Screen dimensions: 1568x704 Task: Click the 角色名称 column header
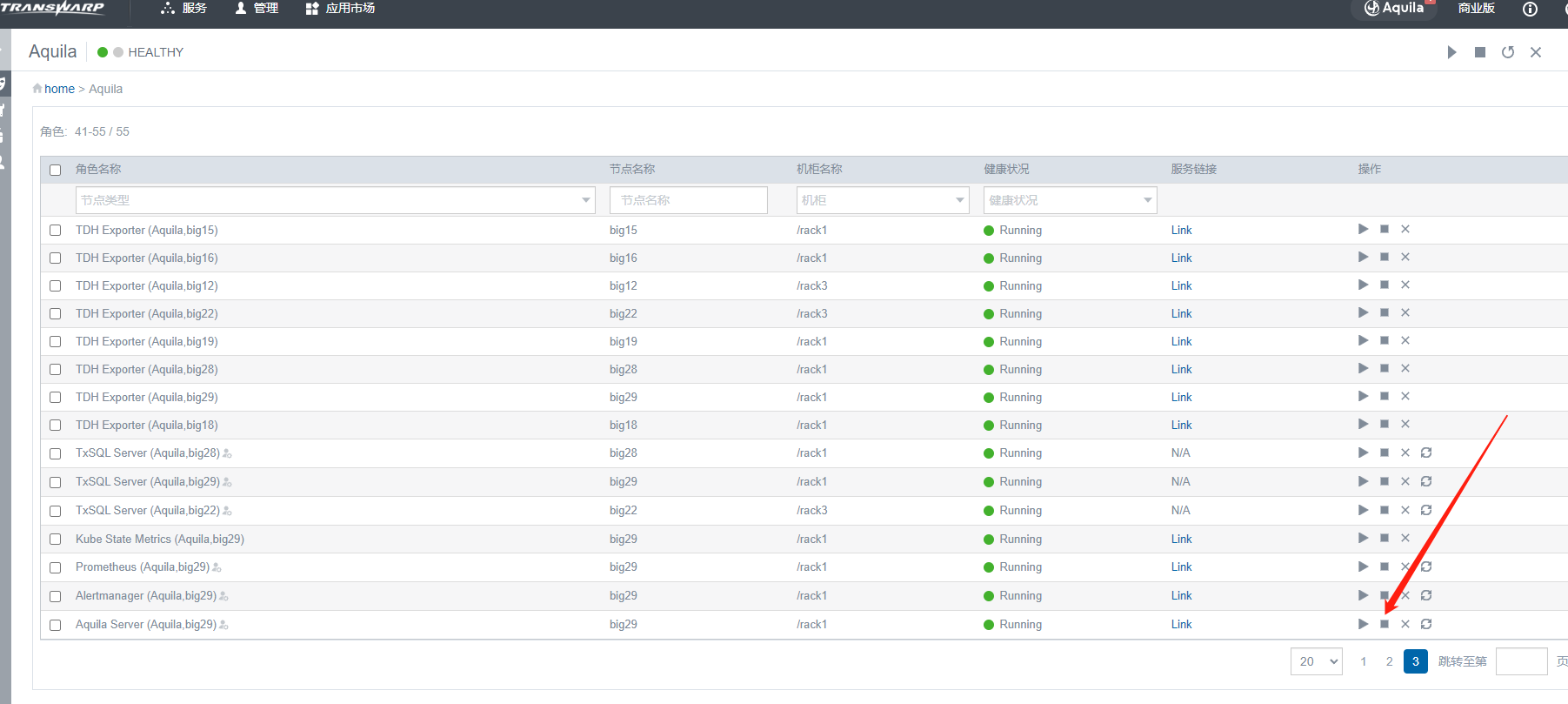[x=98, y=169]
